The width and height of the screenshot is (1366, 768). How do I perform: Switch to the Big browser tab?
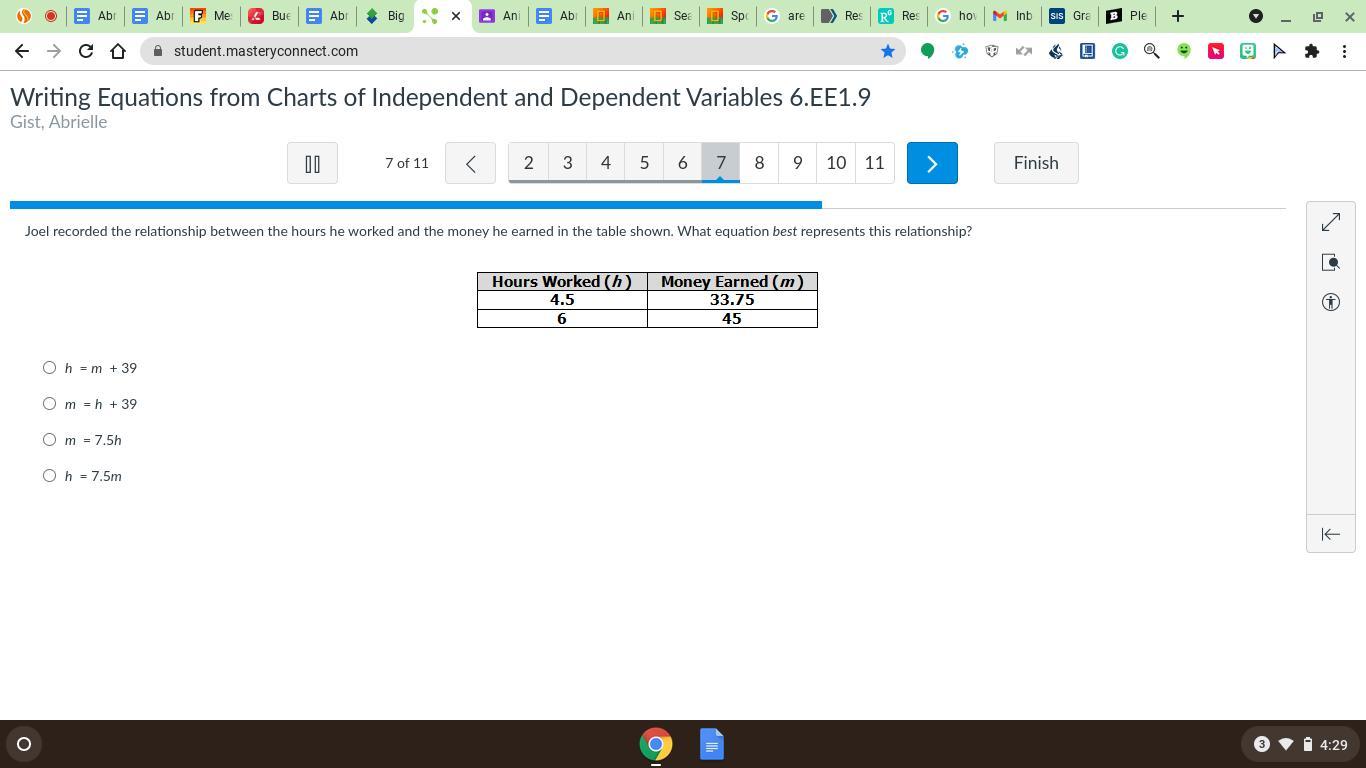pyautogui.click(x=385, y=16)
